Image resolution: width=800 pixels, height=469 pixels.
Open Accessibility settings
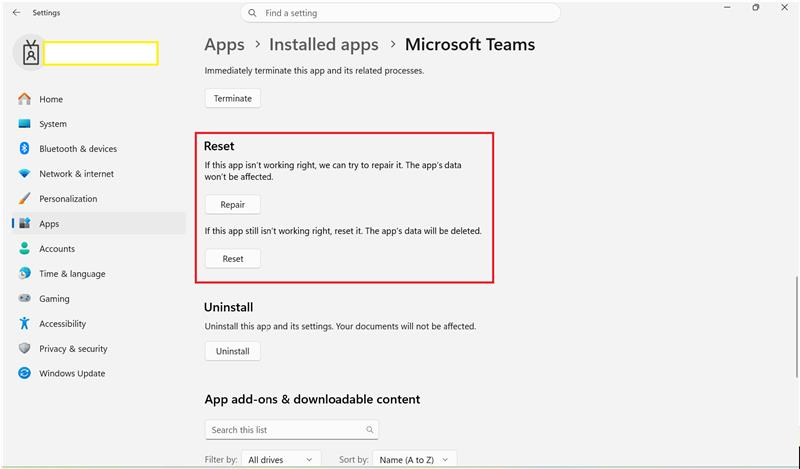(99, 324)
